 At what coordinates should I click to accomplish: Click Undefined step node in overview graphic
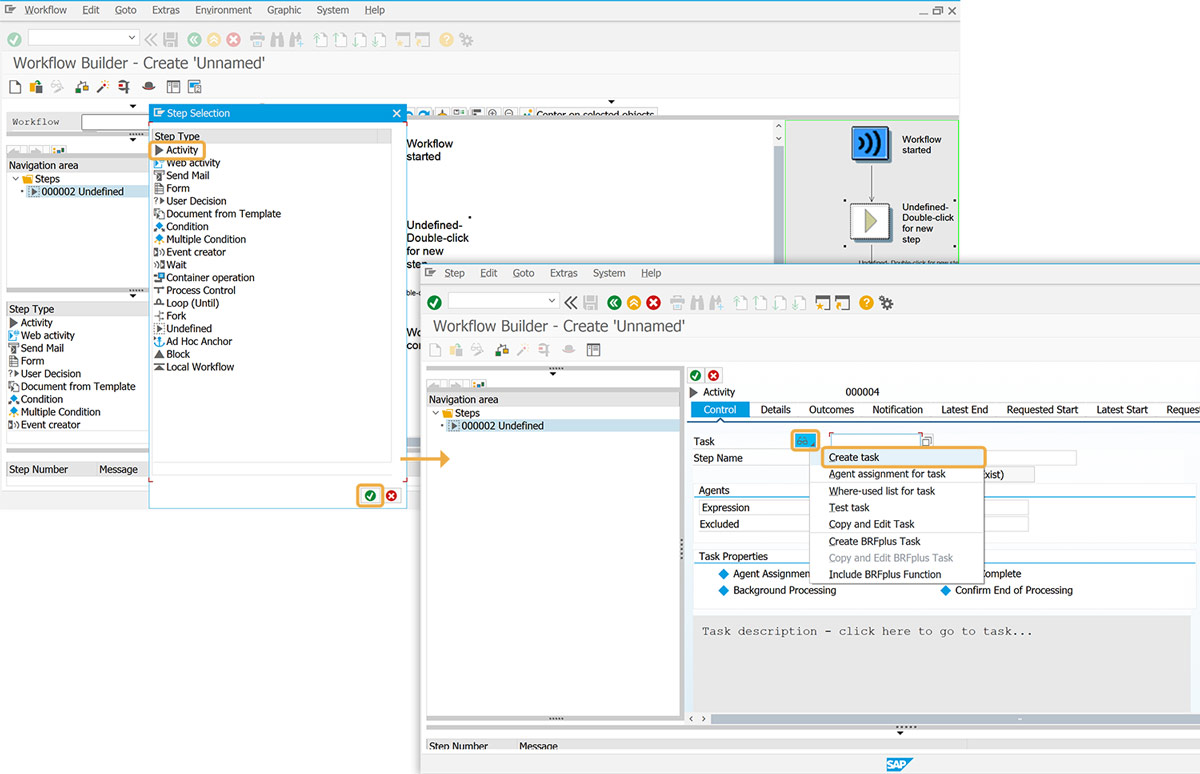(871, 221)
